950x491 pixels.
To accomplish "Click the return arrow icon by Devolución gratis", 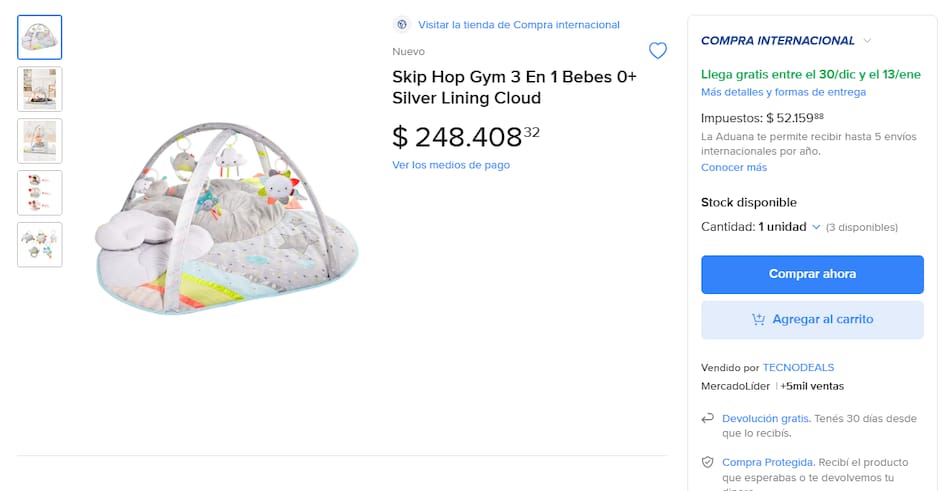I will [x=708, y=418].
